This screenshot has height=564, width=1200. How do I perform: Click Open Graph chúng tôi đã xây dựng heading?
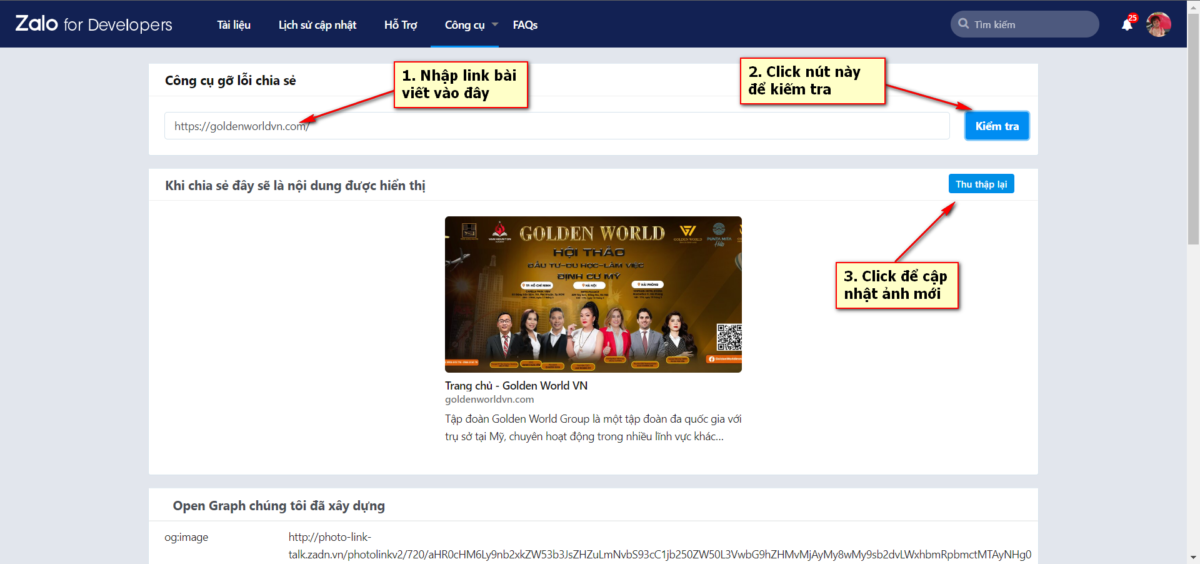coord(278,506)
